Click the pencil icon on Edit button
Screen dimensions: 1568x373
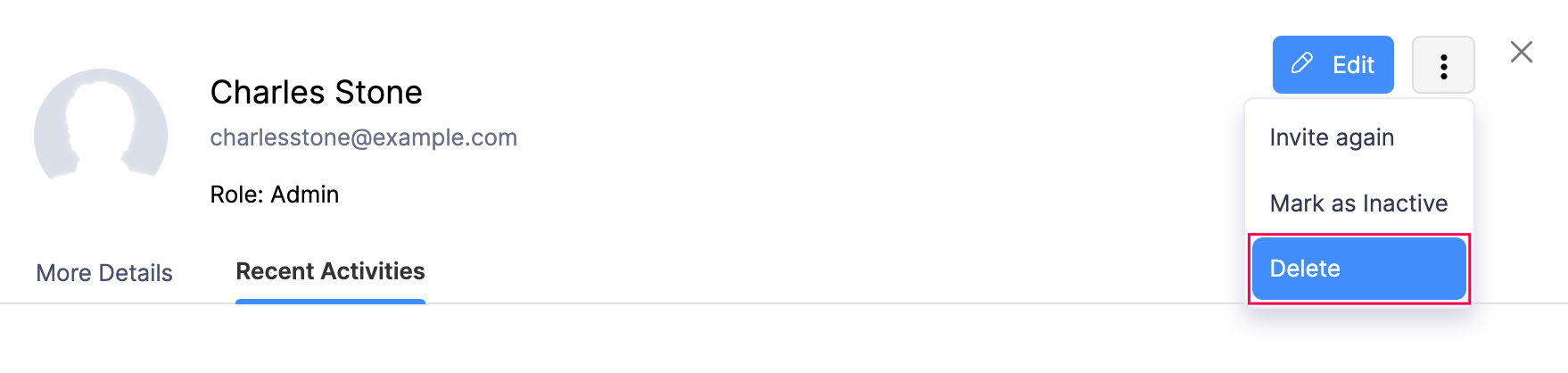pos(1302,63)
